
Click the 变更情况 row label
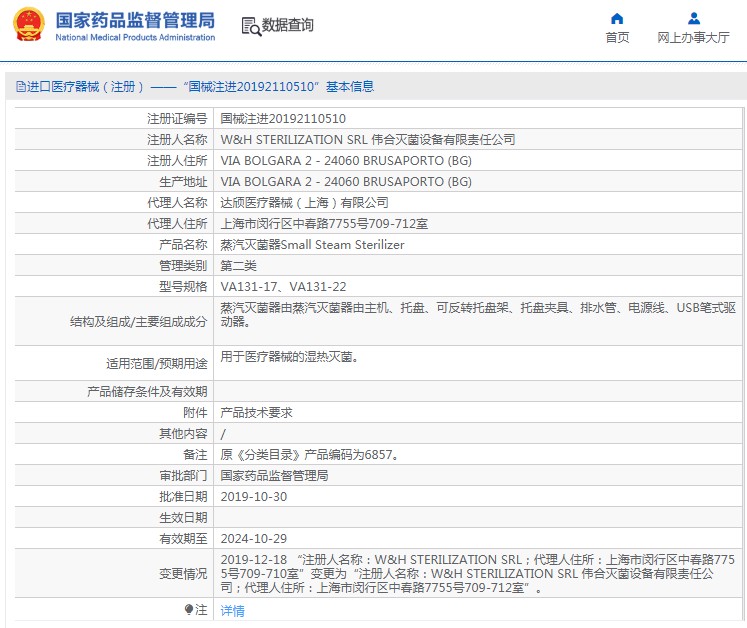(x=183, y=574)
